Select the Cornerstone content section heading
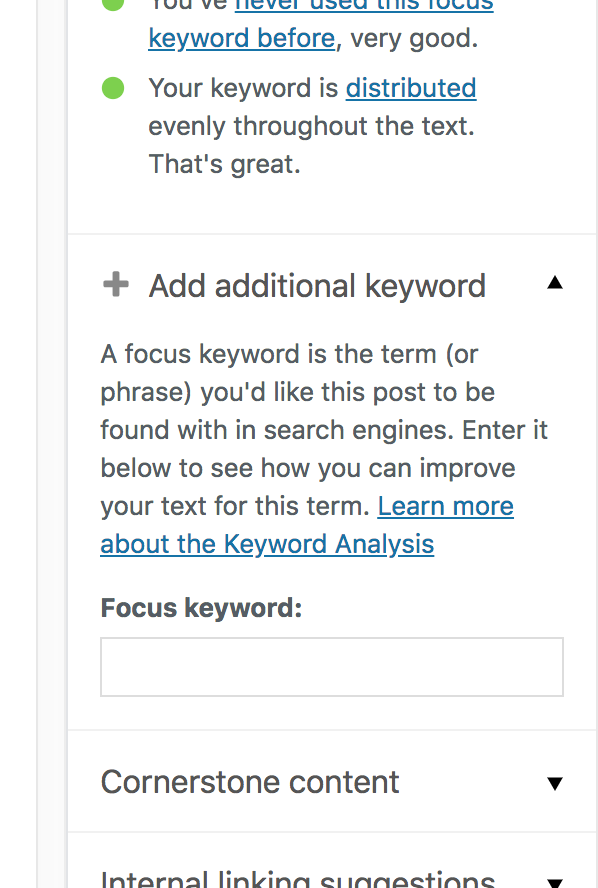 (248, 783)
